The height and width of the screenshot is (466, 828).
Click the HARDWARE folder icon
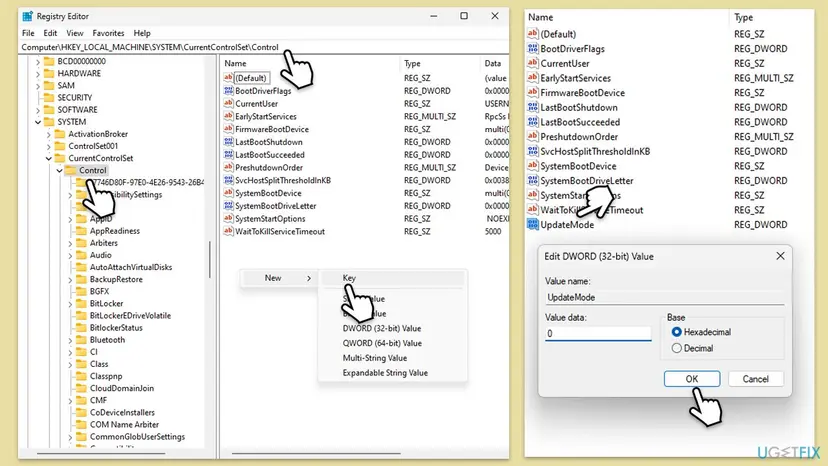click(49, 73)
